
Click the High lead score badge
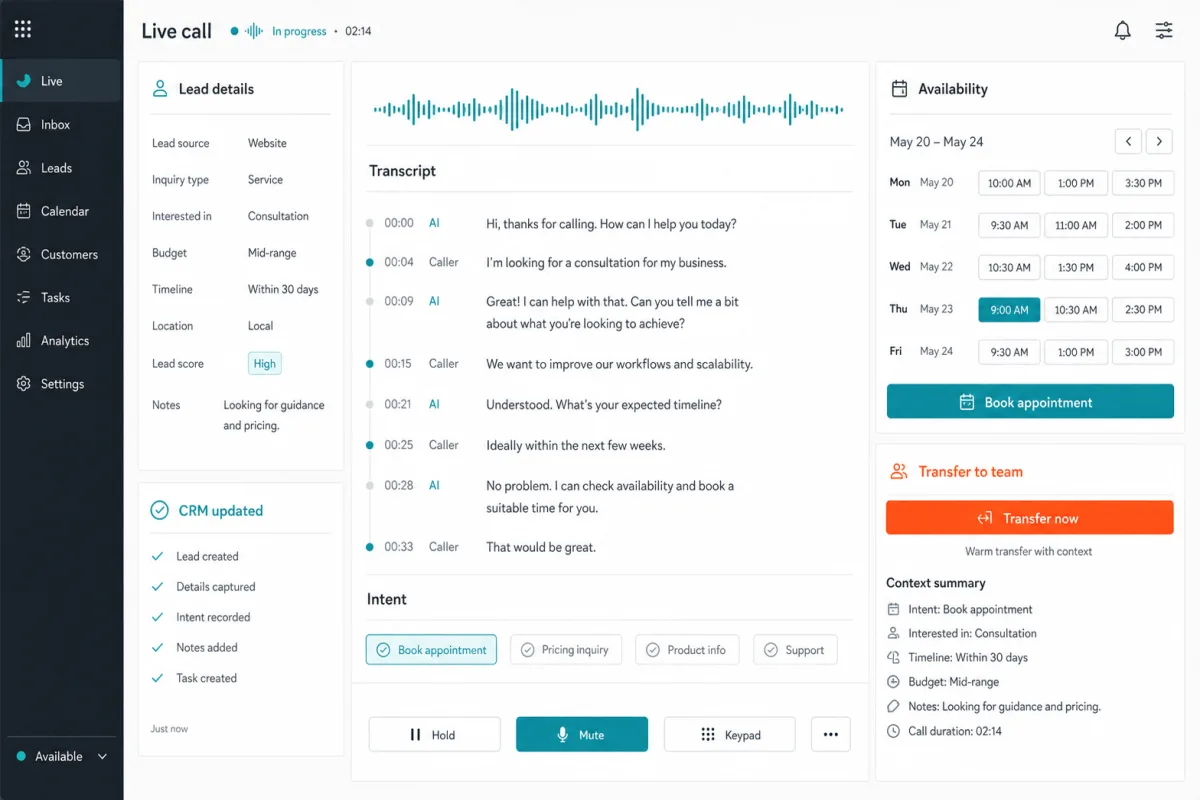[x=265, y=364]
